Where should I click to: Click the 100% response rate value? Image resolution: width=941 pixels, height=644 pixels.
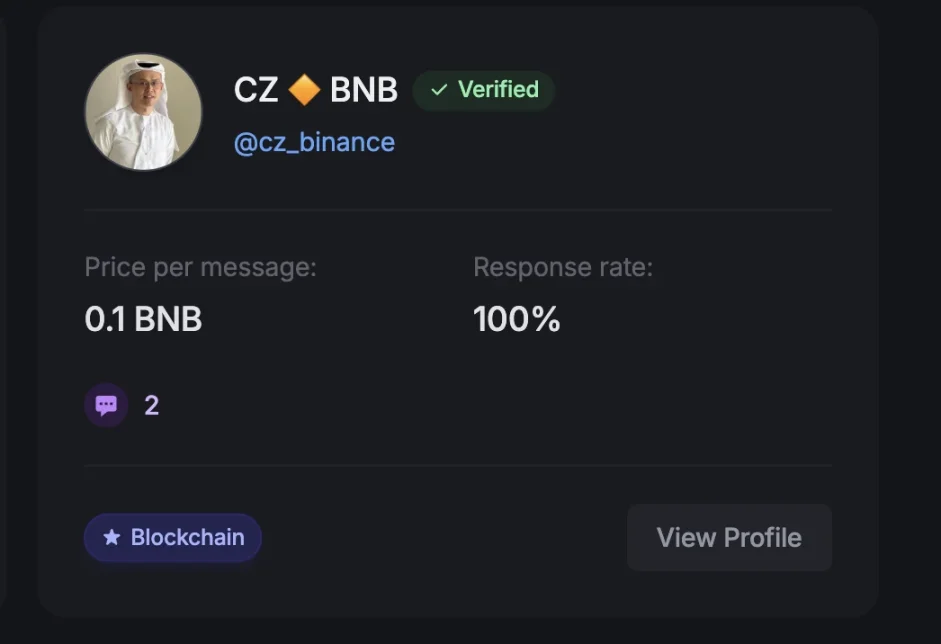point(516,319)
